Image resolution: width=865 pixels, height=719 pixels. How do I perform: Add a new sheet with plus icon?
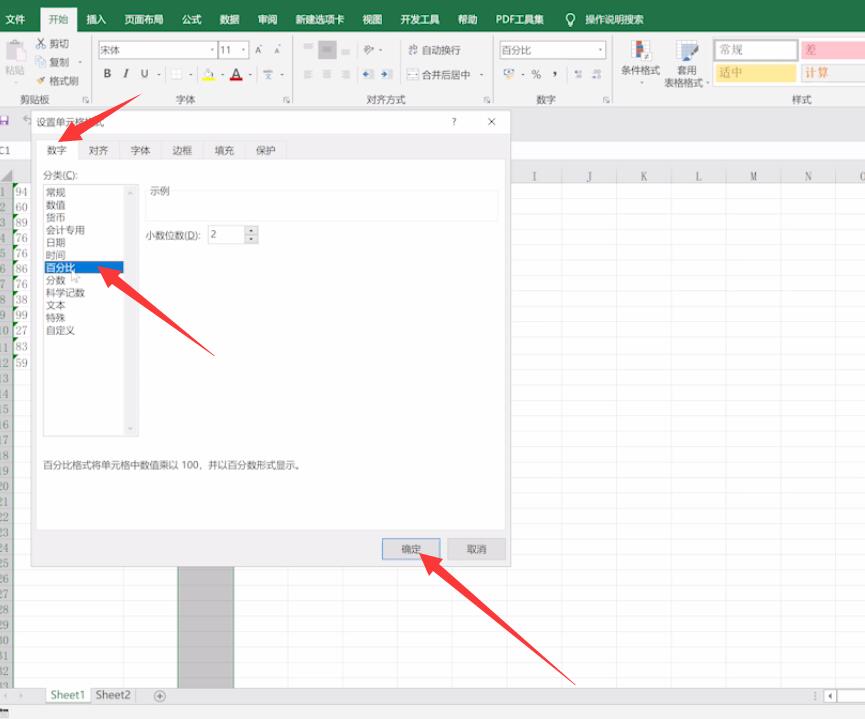159,696
